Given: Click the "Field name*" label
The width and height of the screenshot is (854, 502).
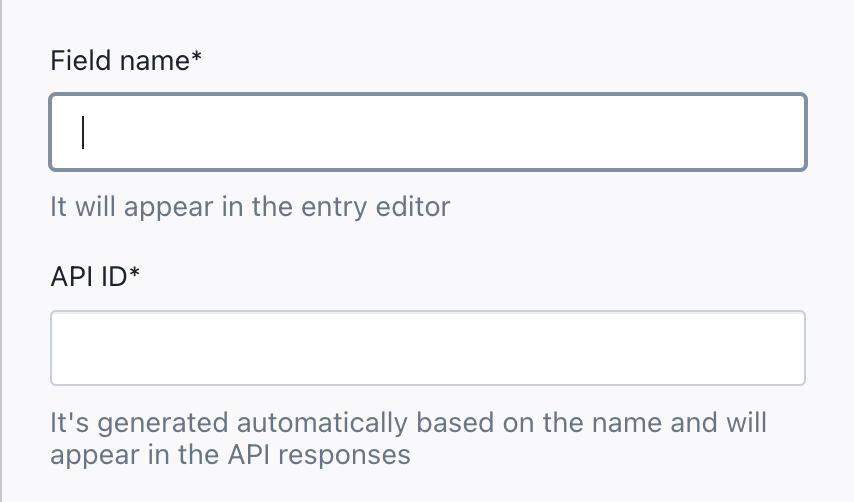Looking at the screenshot, I should (126, 61).
